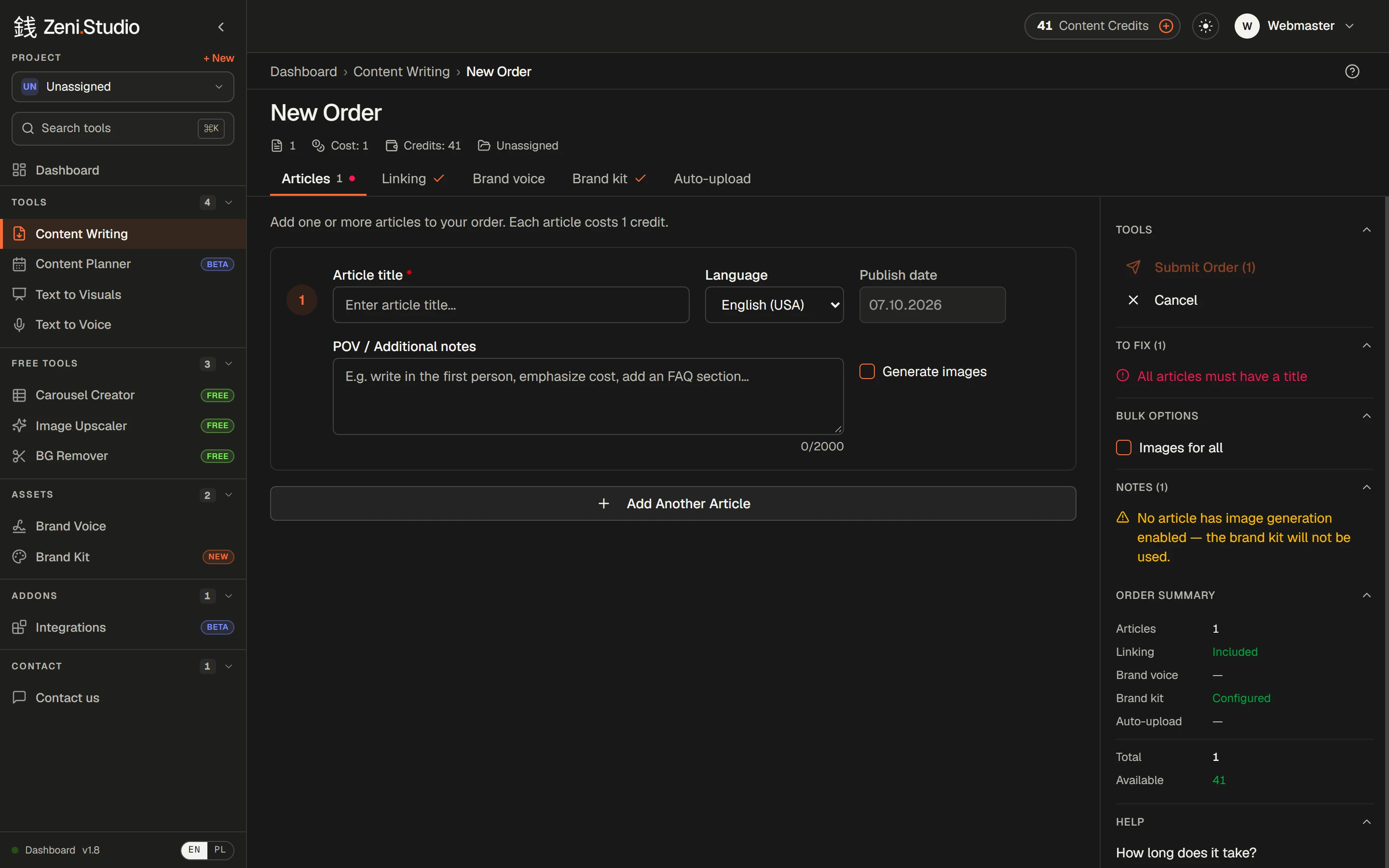Open Text to Voice tool
1389x868 pixels.
coord(123,325)
